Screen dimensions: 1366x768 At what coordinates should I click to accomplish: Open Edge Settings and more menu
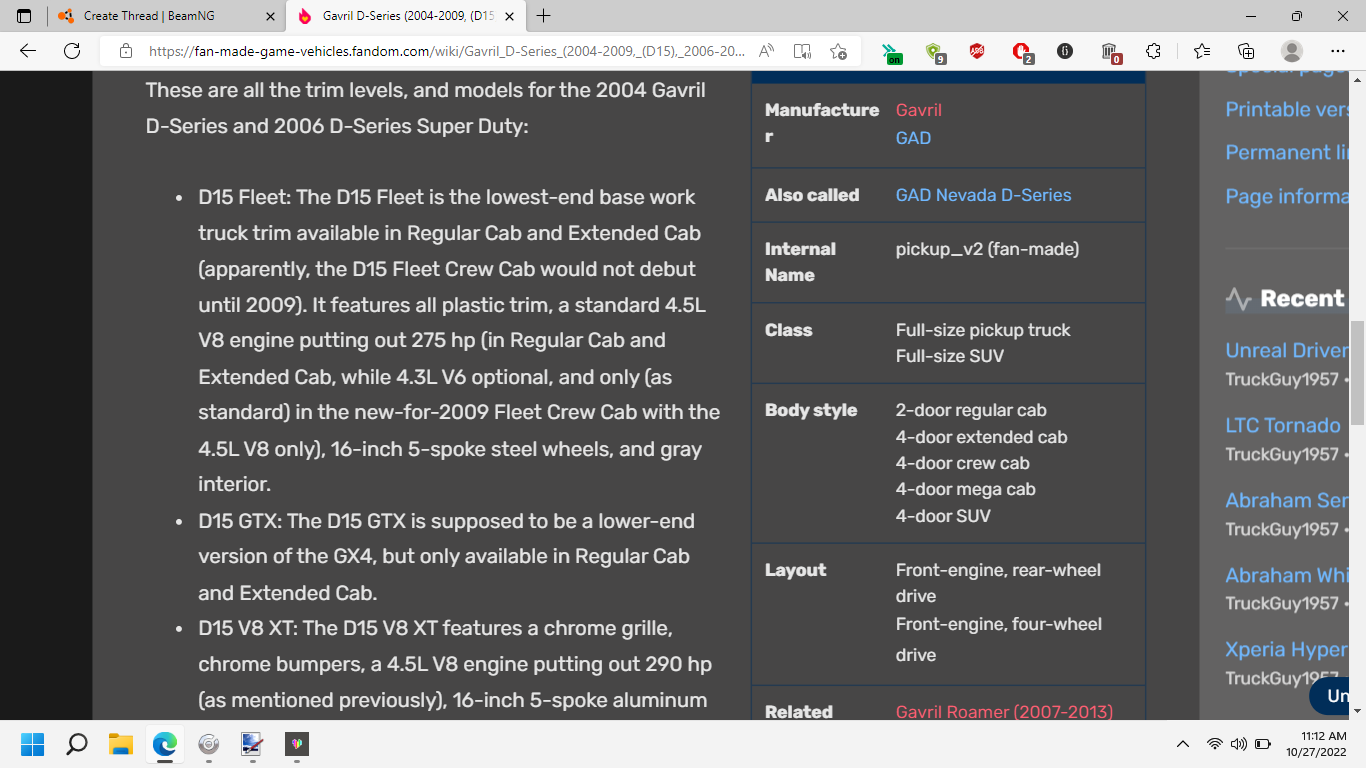pyautogui.click(x=1338, y=51)
